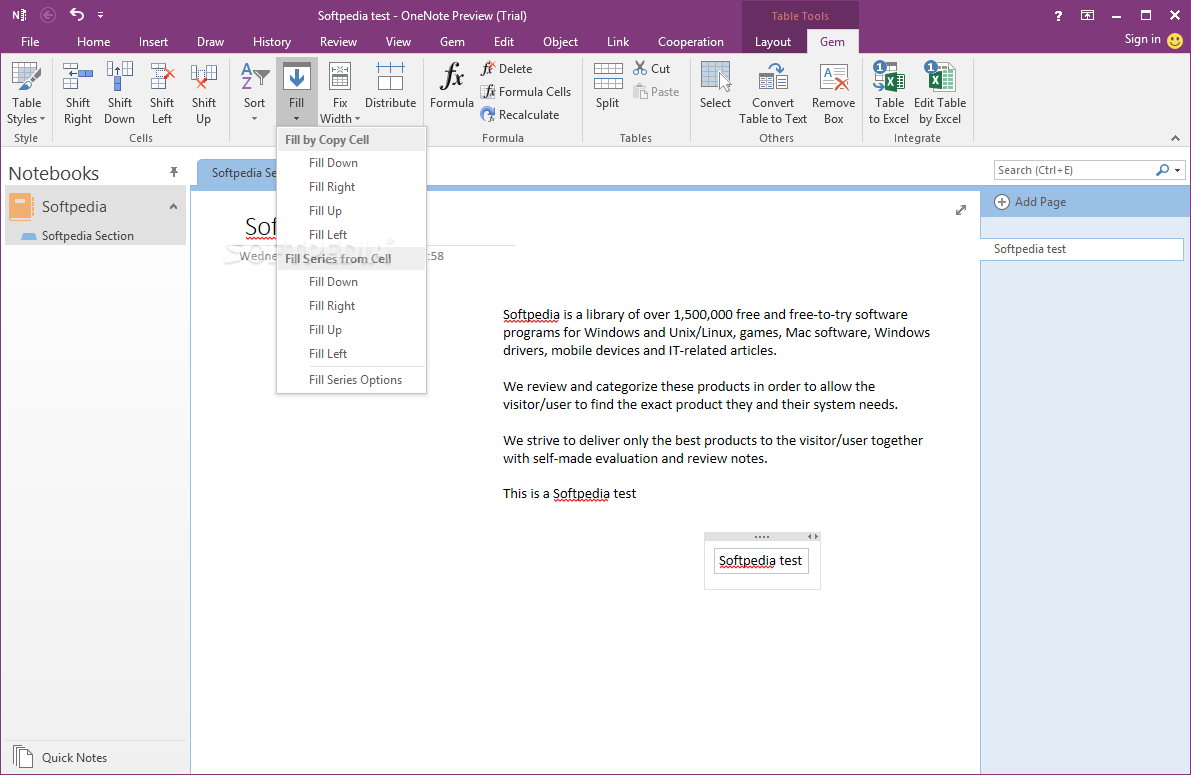Viewport: 1191px width, 775px height.
Task: Collapse the ribbon with the chevron
Action: [x=1175, y=138]
